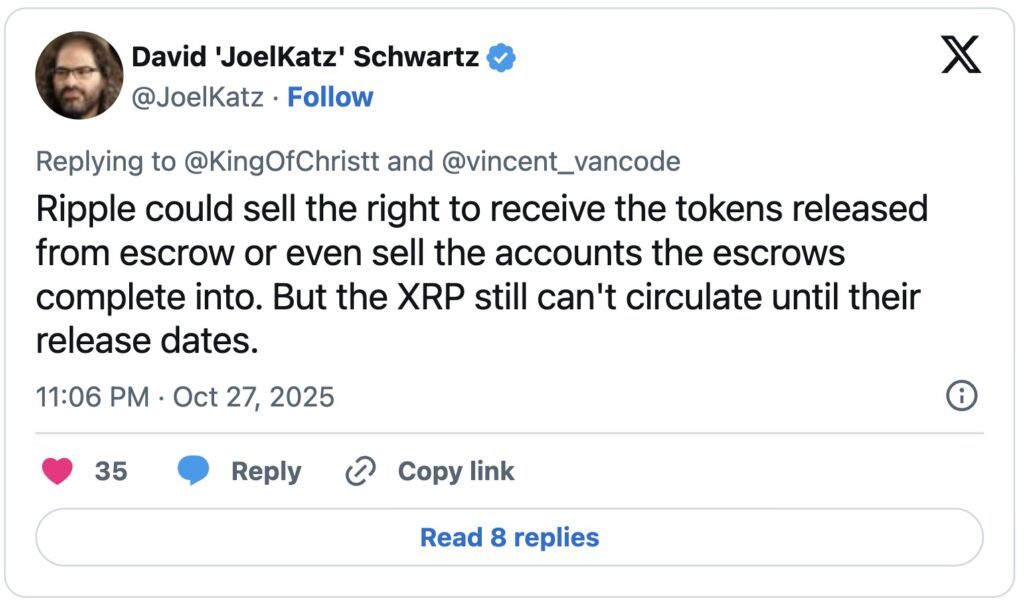Image resolution: width=1024 pixels, height=604 pixels.
Task: Click the Oct 27, 2025 date
Action: (254, 397)
